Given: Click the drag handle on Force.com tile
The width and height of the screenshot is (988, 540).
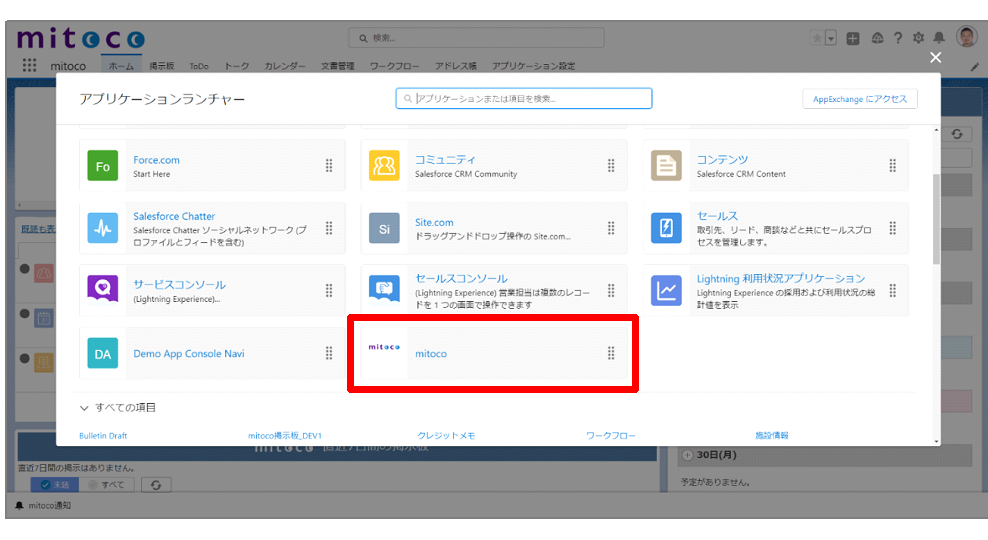Looking at the screenshot, I should pos(329,166).
